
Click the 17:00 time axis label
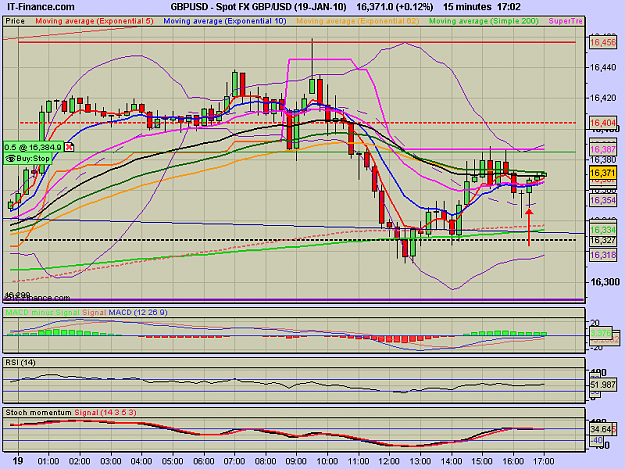(x=544, y=461)
